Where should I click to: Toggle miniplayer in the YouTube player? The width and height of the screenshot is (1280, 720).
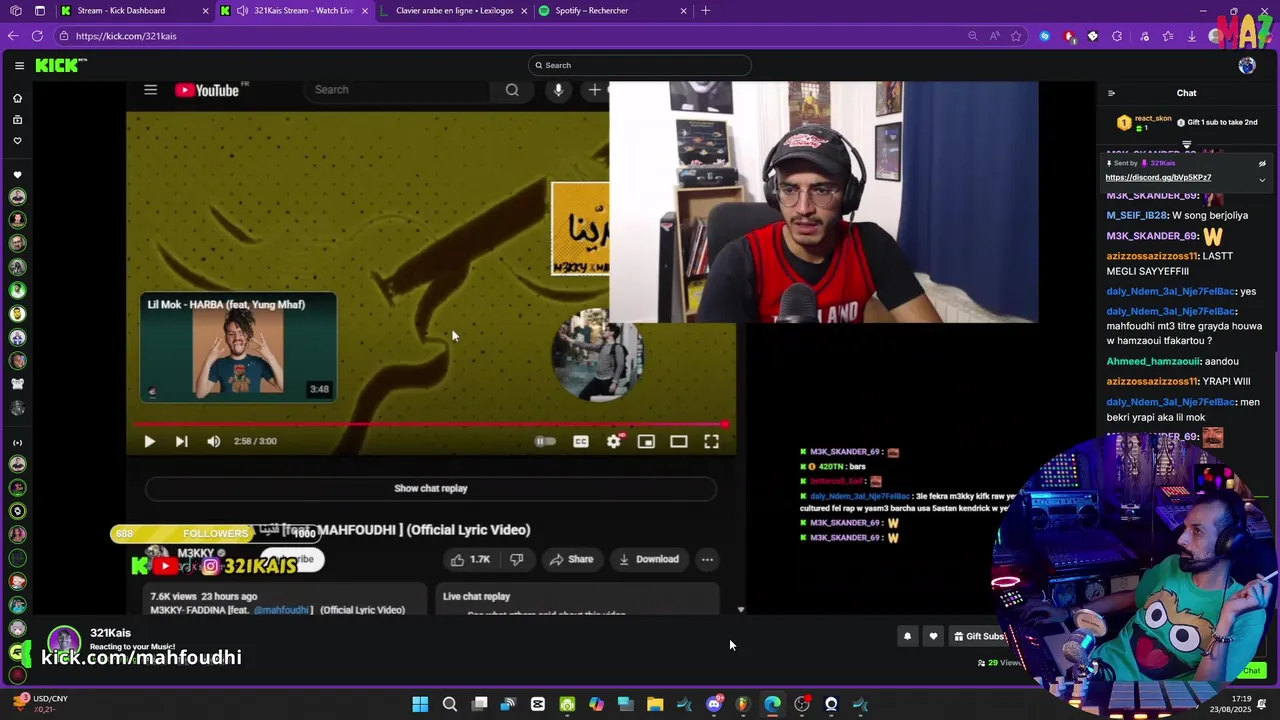tap(646, 441)
